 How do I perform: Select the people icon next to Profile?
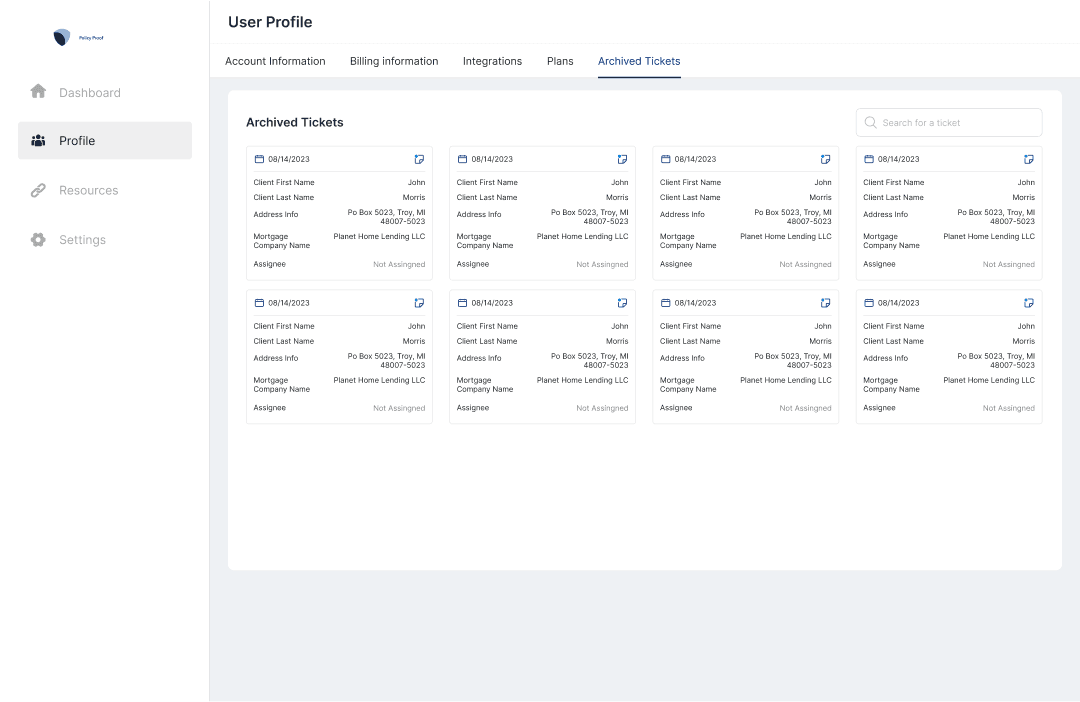click(x=38, y=140)
